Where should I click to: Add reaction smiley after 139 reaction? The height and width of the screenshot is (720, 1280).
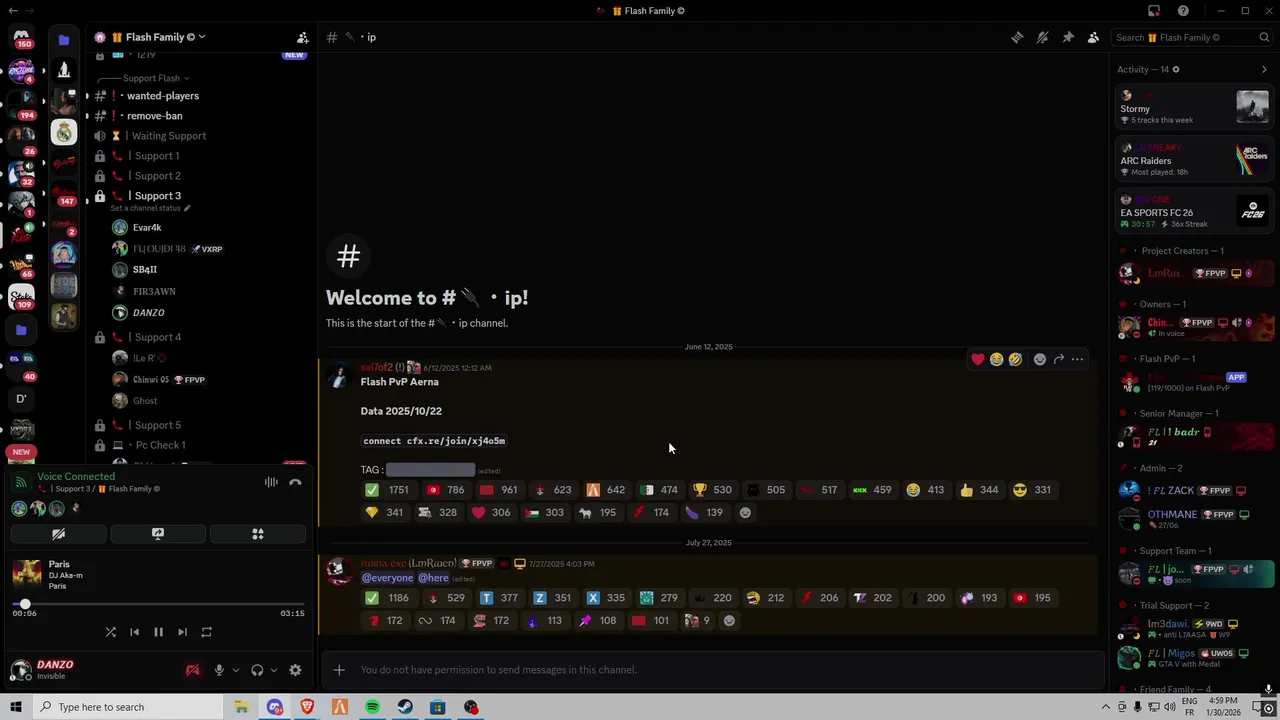(745, 513)
